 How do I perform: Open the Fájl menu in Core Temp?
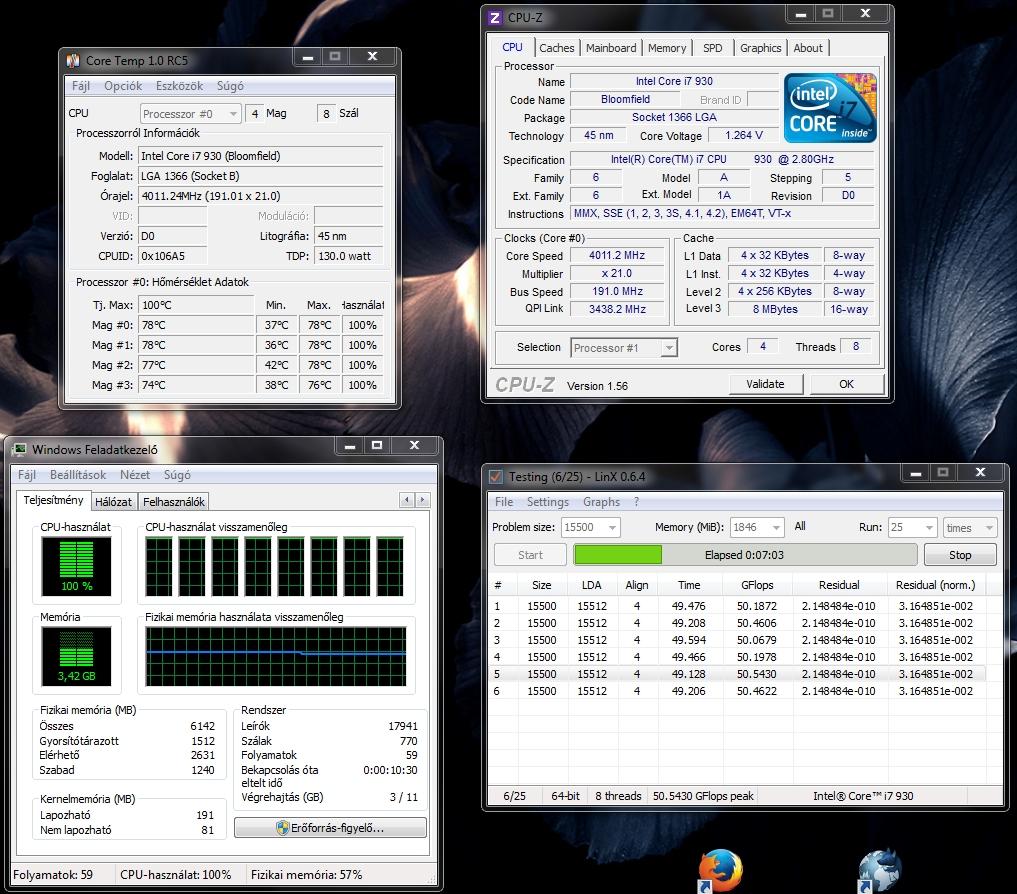point(80,86)
